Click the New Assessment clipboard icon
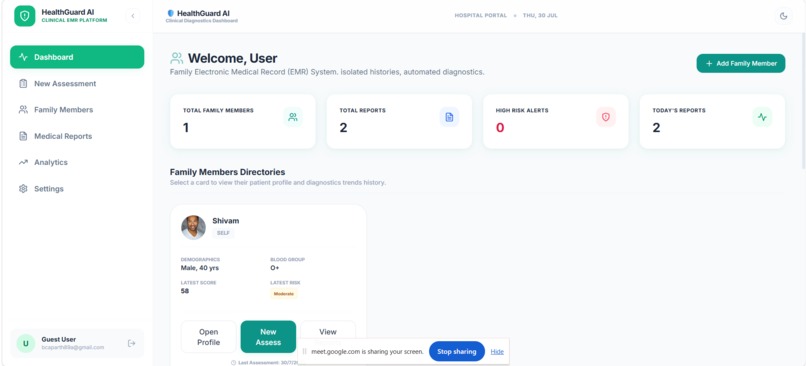The image size is (806, 366). click(x=23, y=83)
